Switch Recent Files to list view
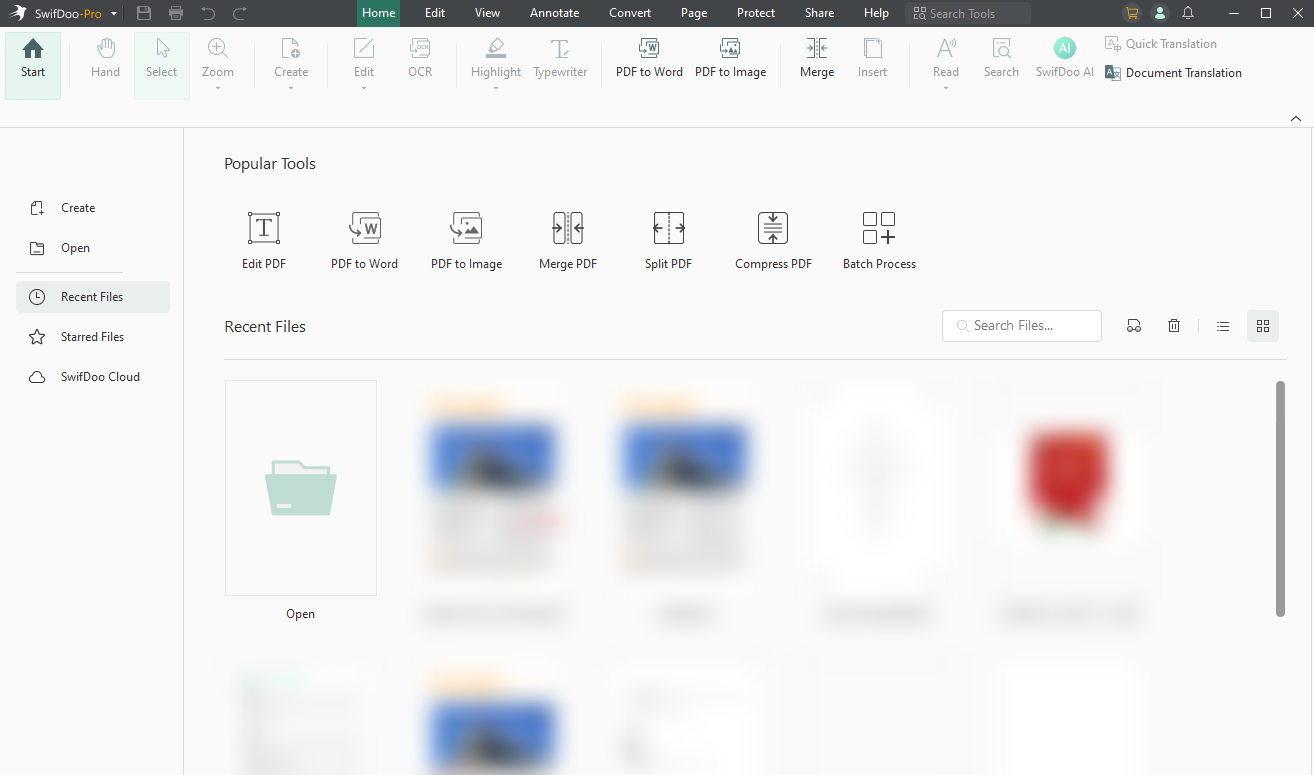 coord(1222,325)
